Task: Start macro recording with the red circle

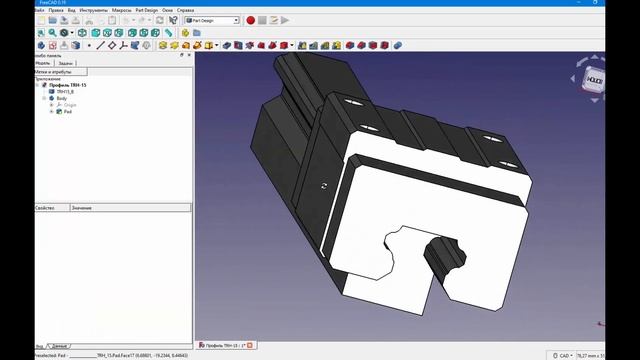Action: pos(251,20)
